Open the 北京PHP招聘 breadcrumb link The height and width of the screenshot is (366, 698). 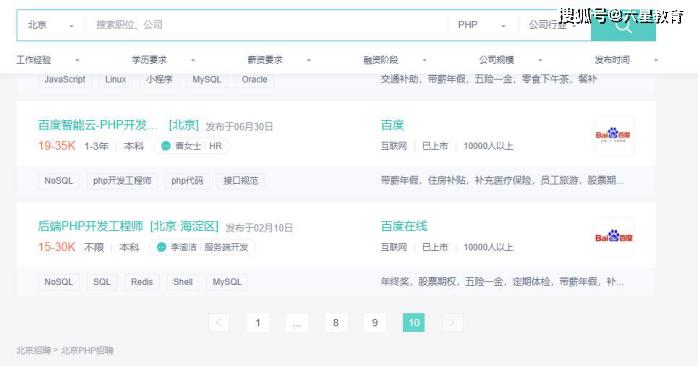[87, 350]
